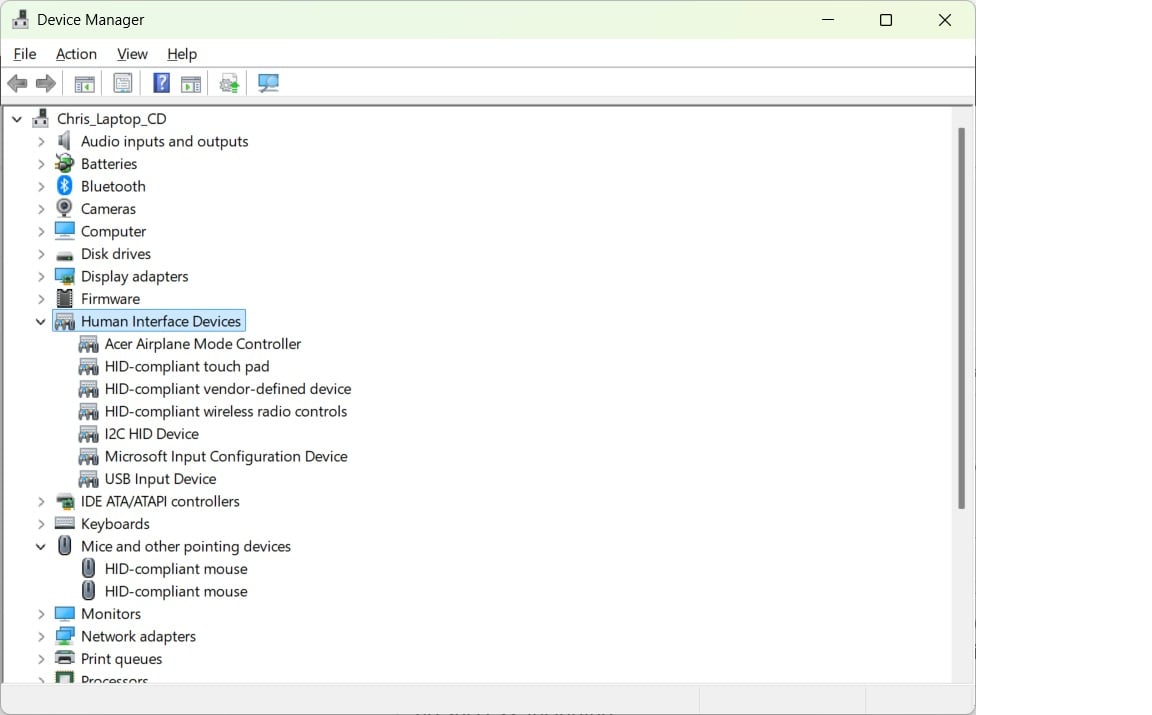Select I2C HID Device
Viewport: 1152px width, 715px height.
point(151,434)
